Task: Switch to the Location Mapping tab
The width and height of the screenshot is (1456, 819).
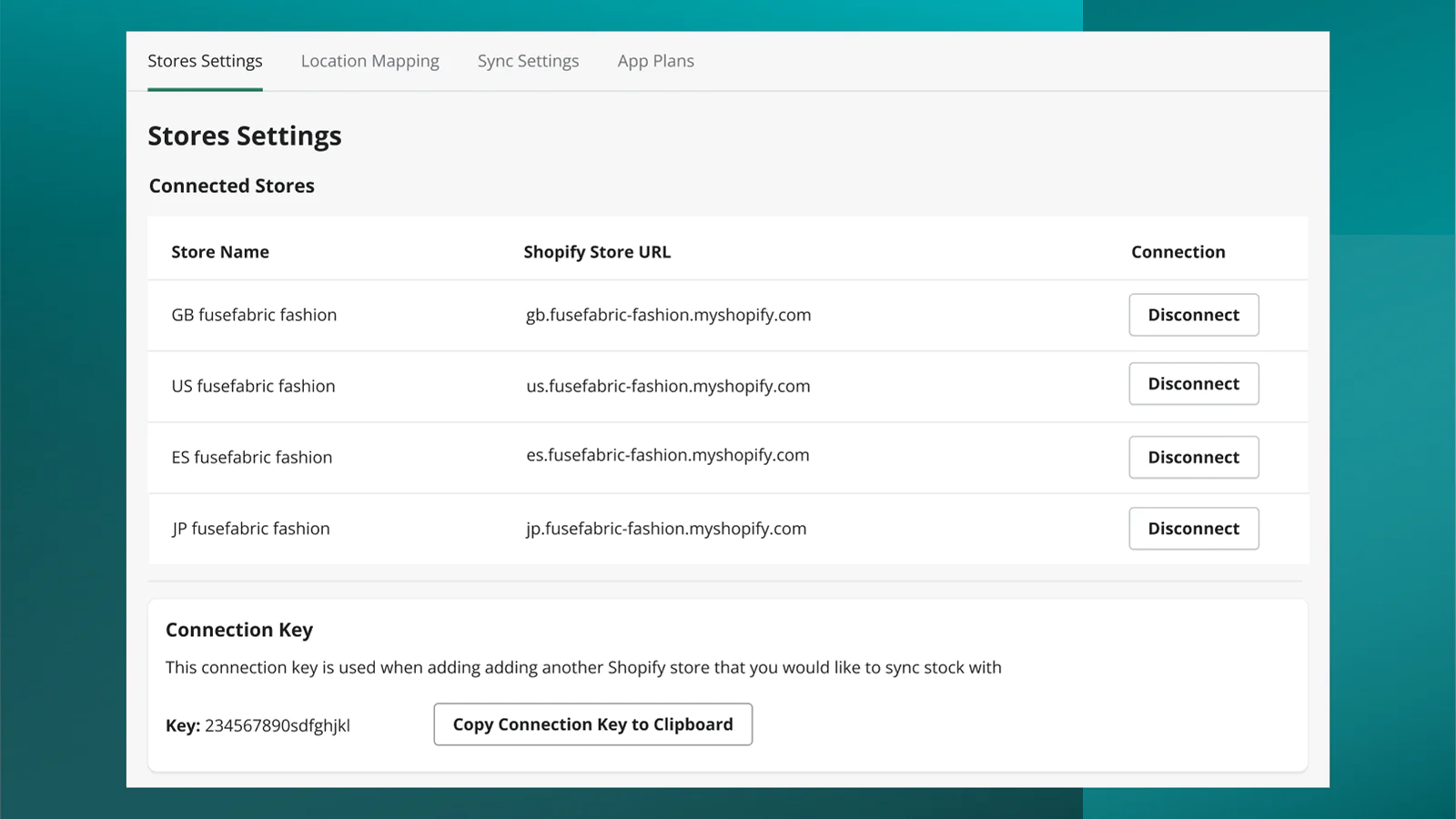Action: [x=369, y=61]
